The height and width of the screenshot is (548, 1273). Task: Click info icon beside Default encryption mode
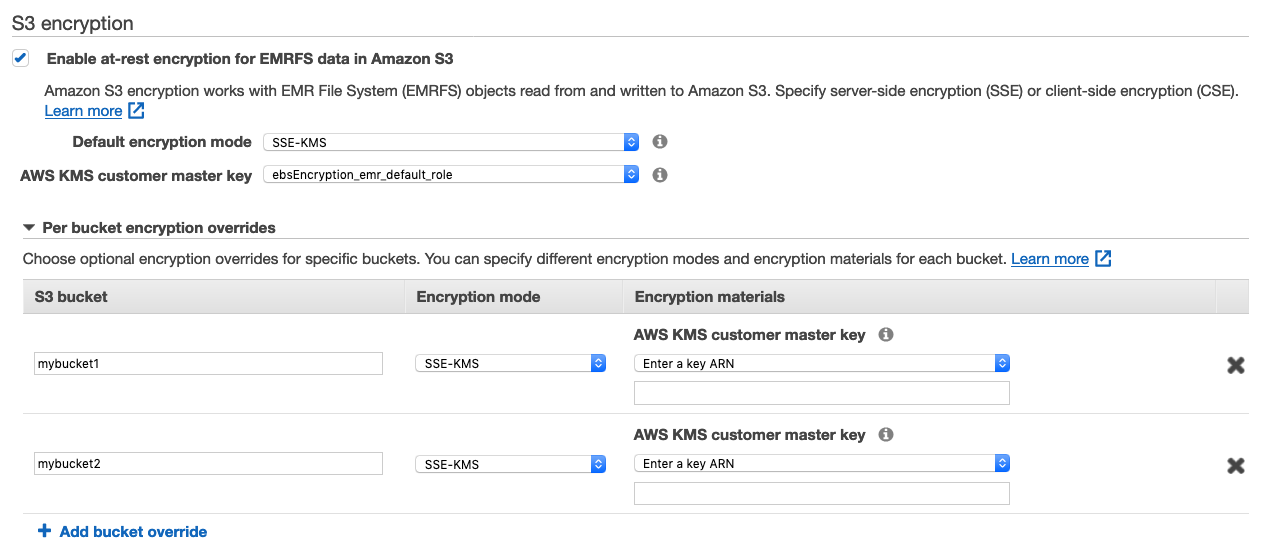659,142
